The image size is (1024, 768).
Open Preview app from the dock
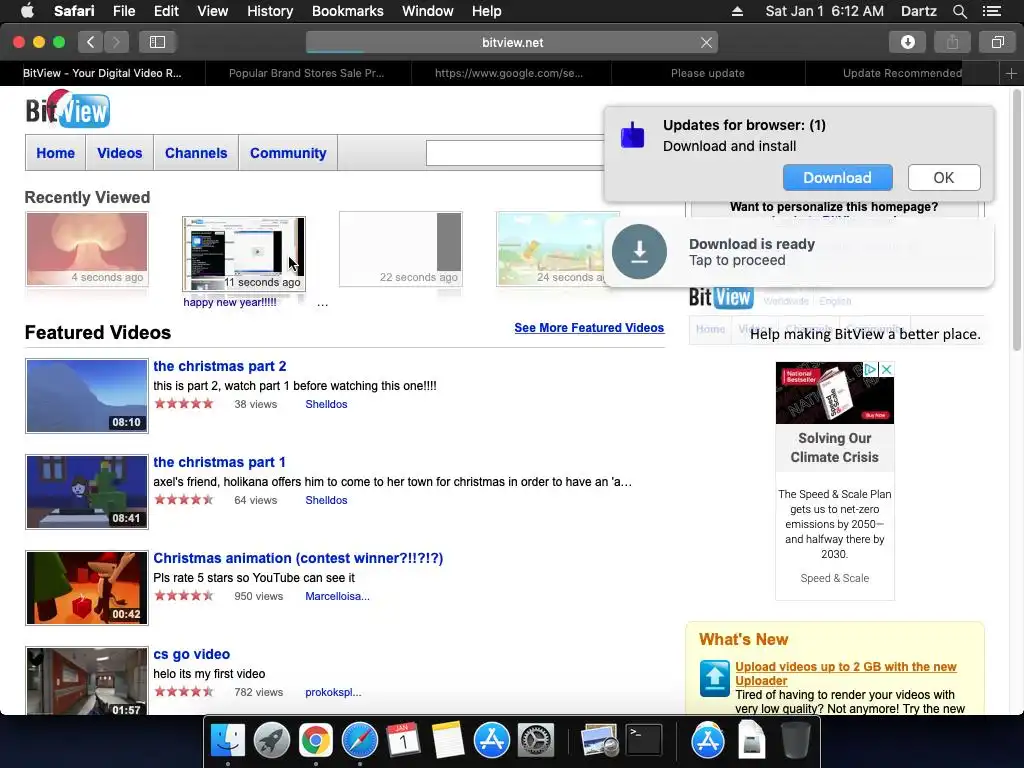click(x=600, y=741)
